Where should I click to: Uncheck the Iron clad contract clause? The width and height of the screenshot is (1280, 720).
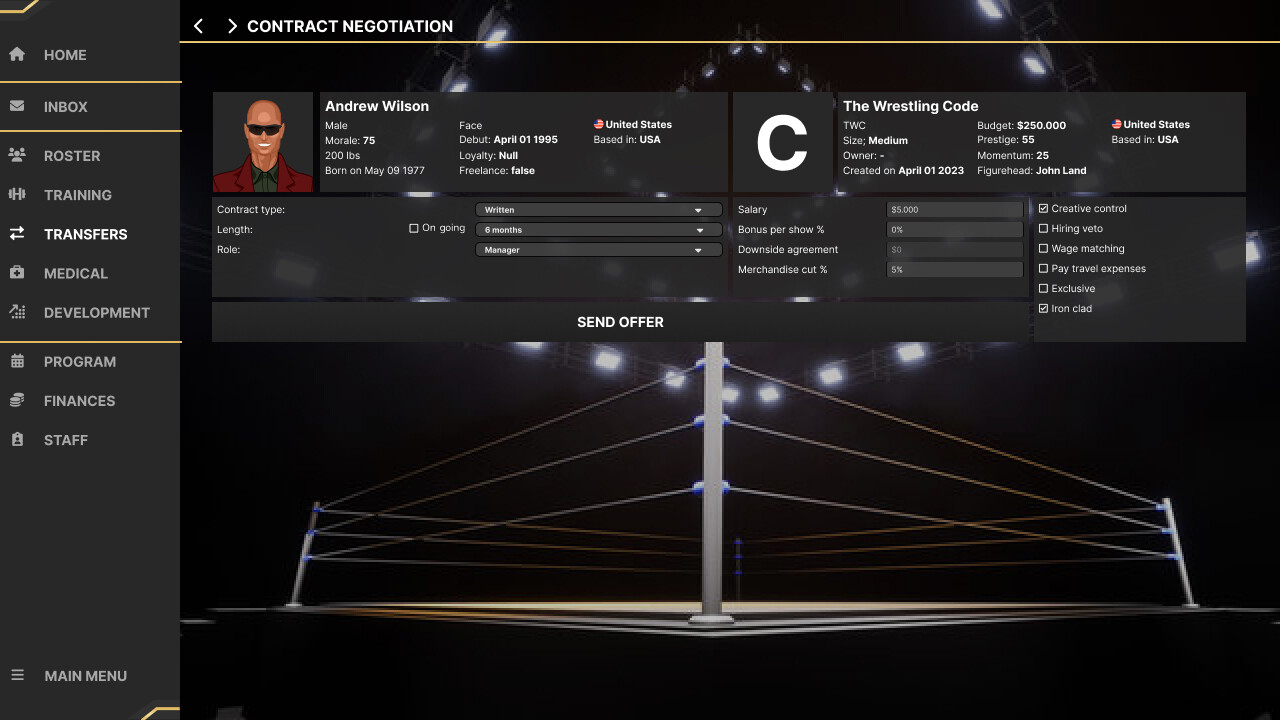click(1044, 308)
